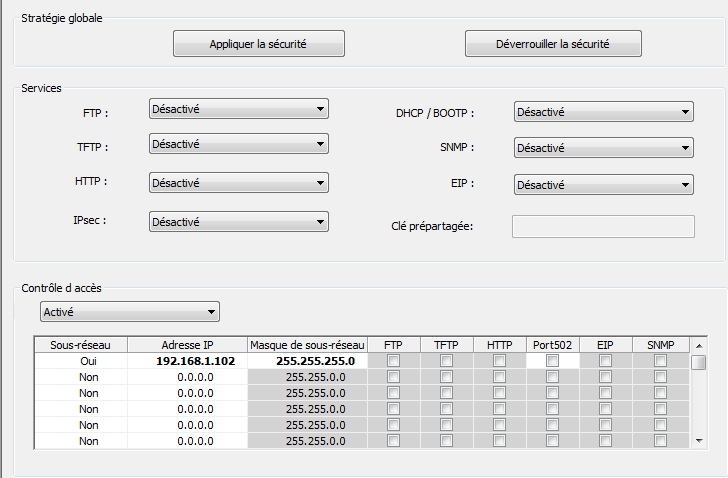Expand the TFTP service dropdown

[238, 145]
